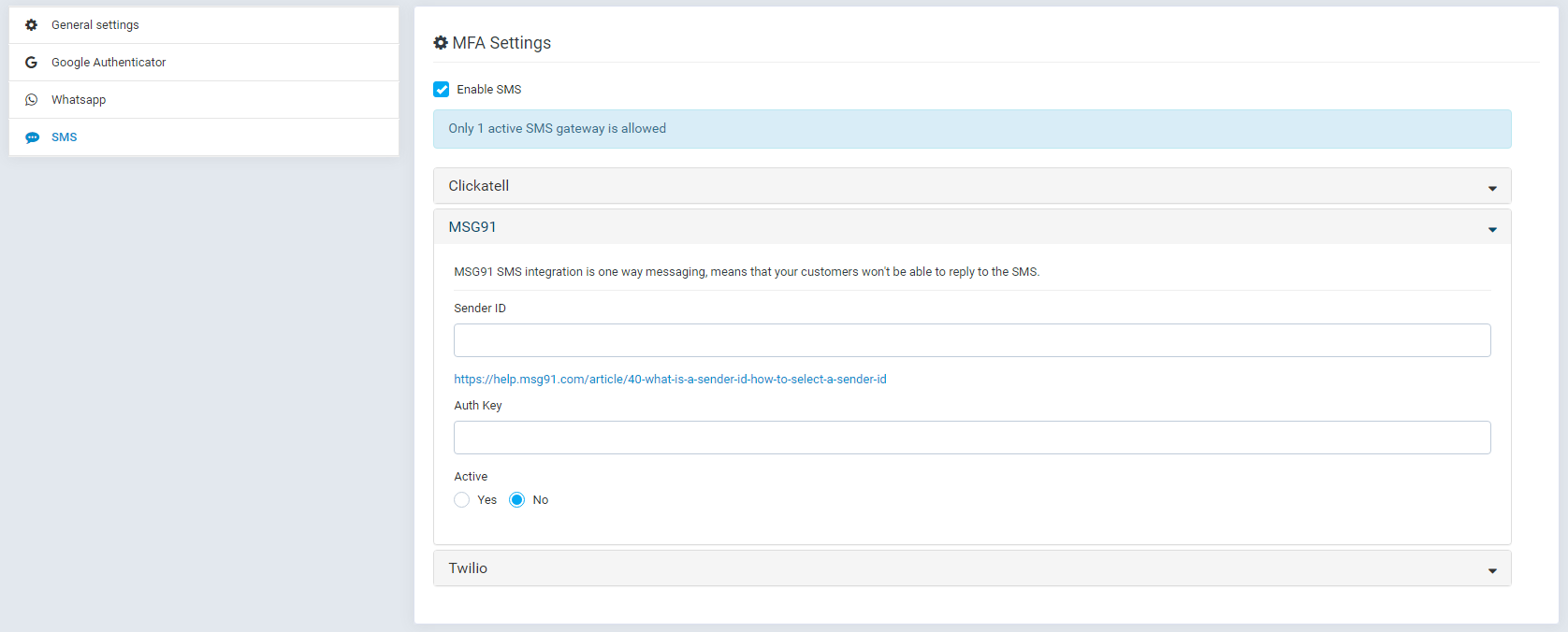Screen dimensions: 1568x632
Task: Click the Auth Key input field
Action: [972, 438]
